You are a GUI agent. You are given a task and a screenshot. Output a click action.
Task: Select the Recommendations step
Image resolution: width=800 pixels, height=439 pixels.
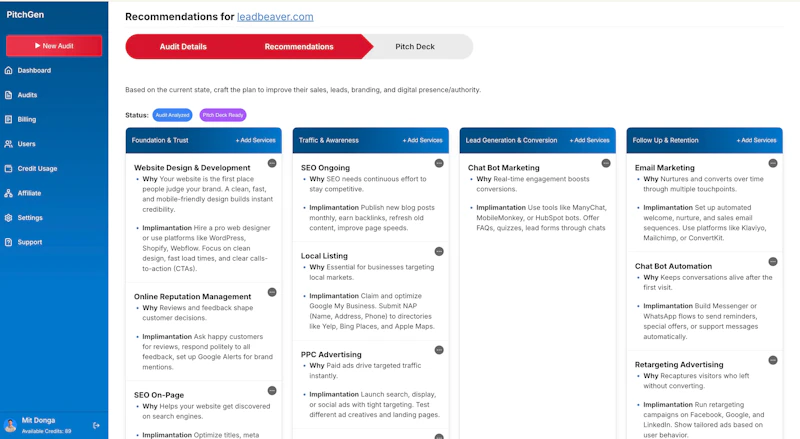tap(299, 46)
